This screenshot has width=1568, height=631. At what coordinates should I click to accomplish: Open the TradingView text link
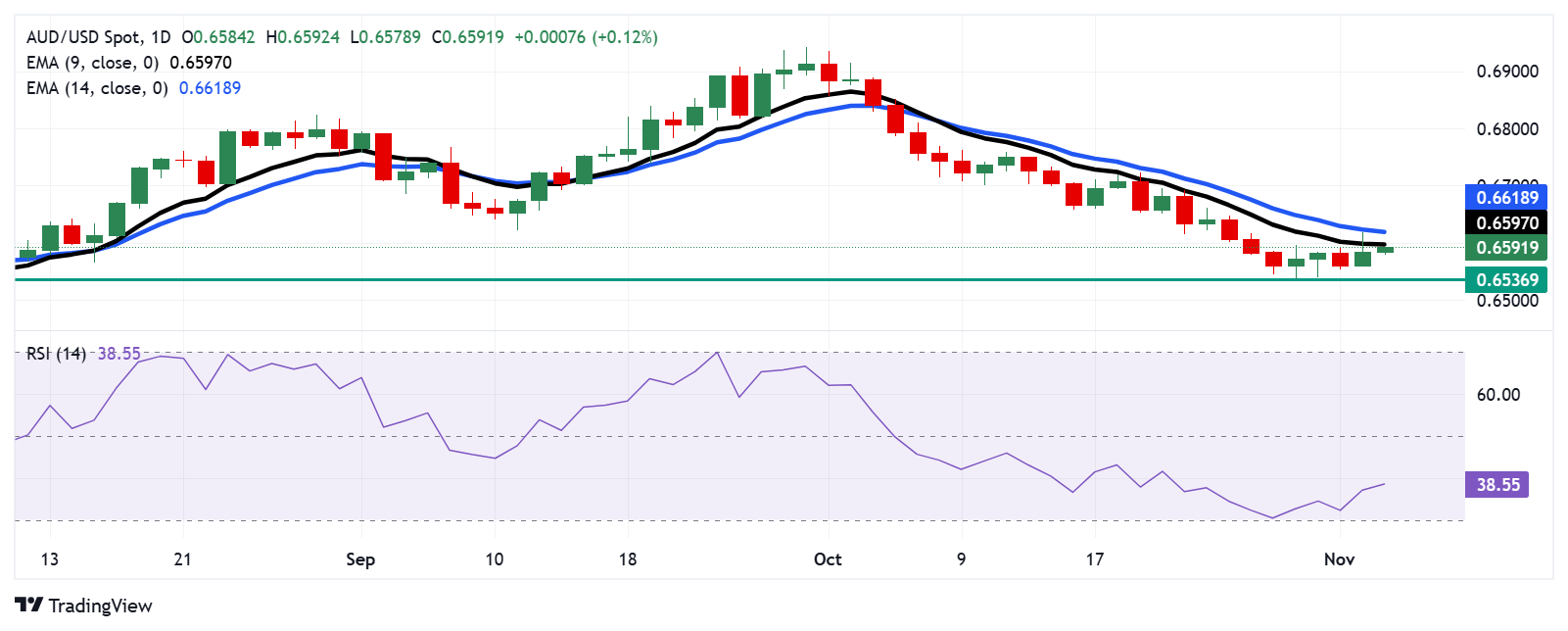pyautogui.click(x=100, y=606)
